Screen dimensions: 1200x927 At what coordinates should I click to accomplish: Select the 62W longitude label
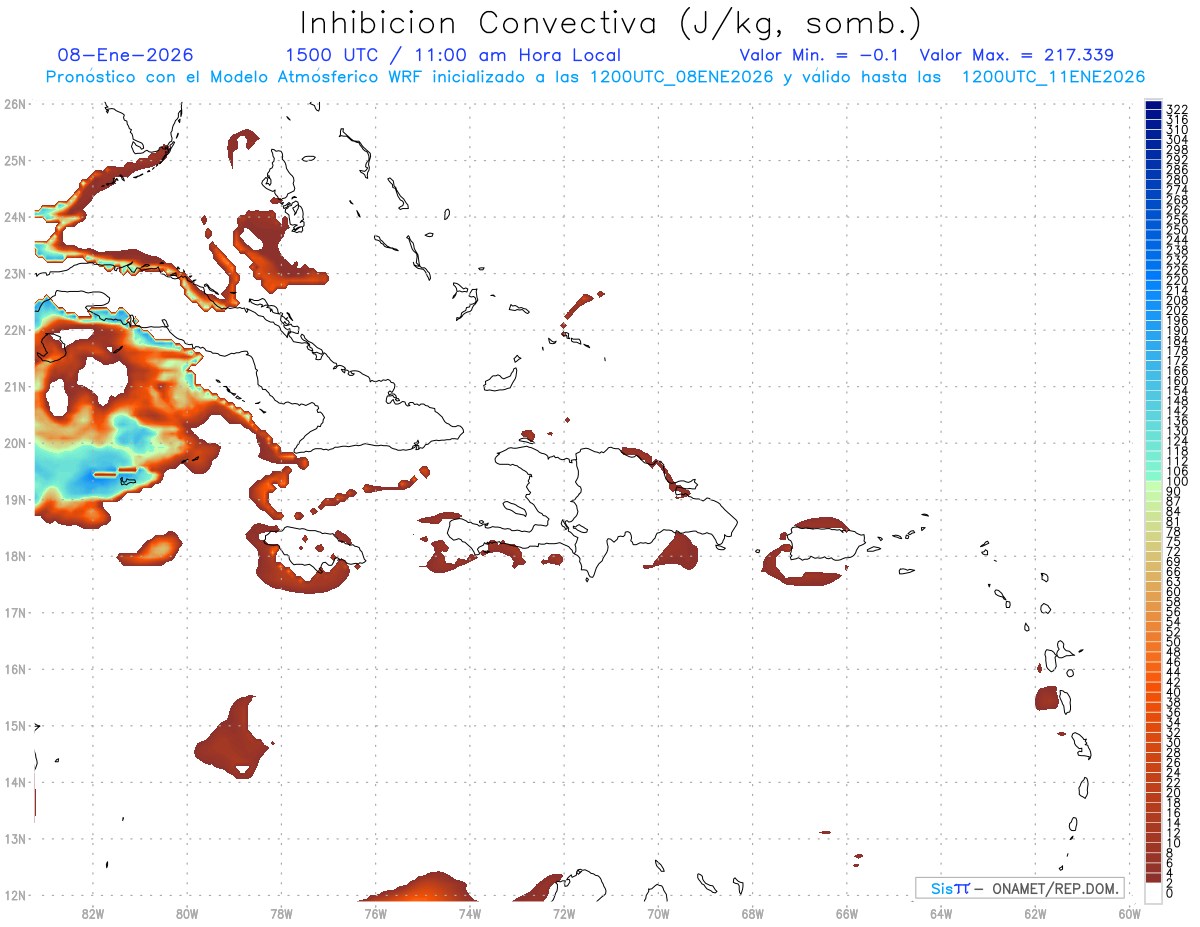1035,912
